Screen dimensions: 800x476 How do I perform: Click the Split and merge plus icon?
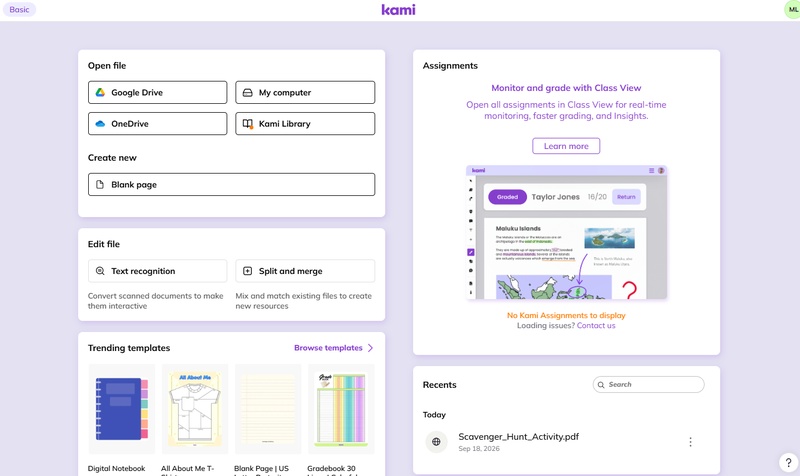point(247,271)
